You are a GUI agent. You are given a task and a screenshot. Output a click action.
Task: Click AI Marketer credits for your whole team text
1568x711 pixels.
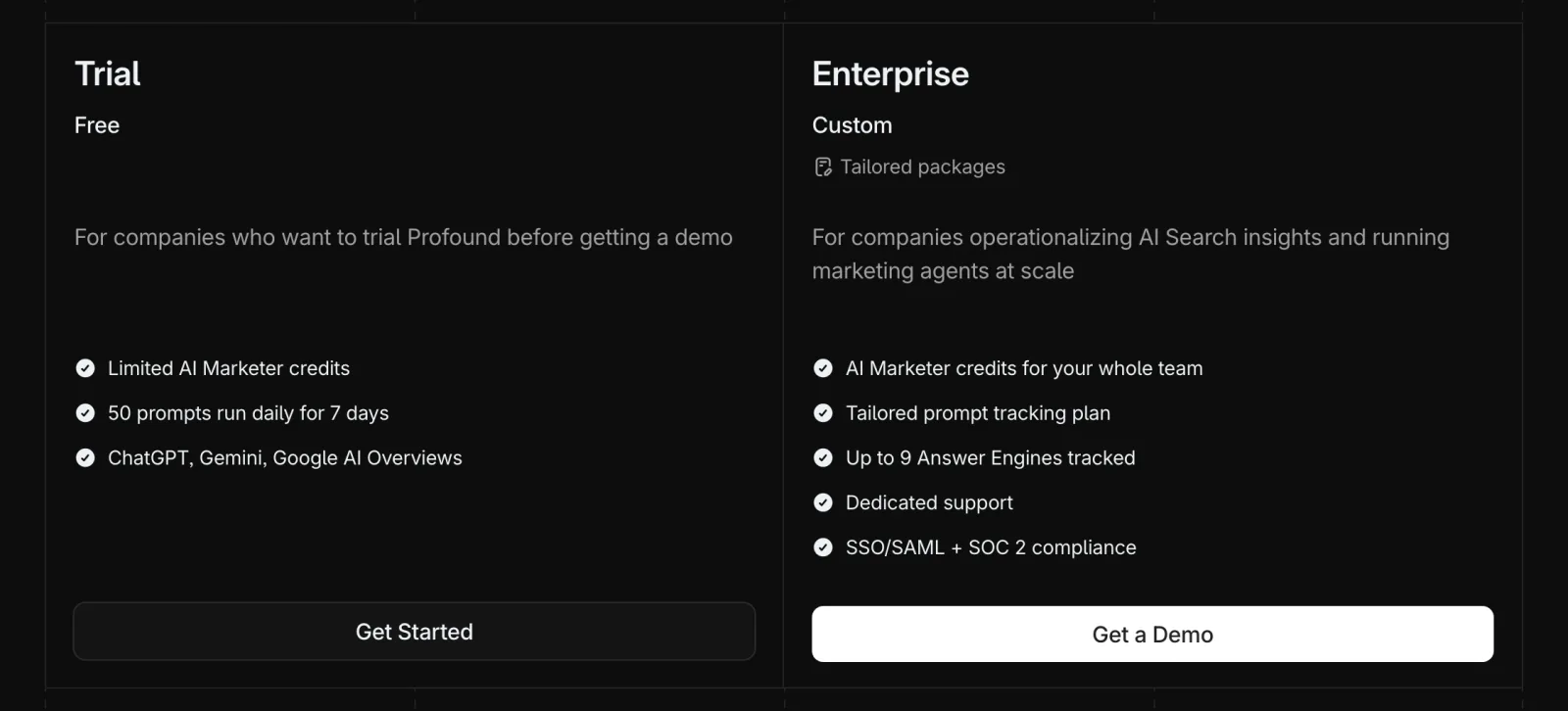1024,368
